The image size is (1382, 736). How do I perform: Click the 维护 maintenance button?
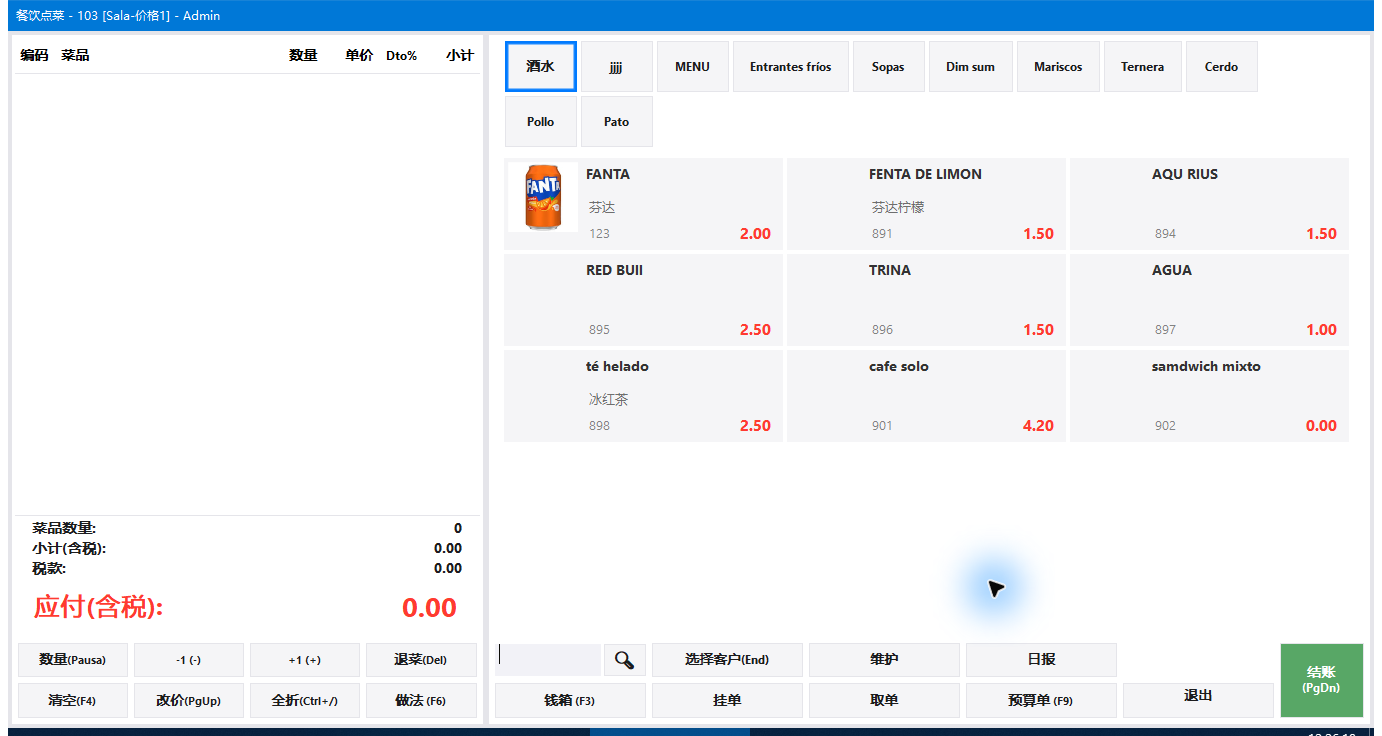pos(884,660)
